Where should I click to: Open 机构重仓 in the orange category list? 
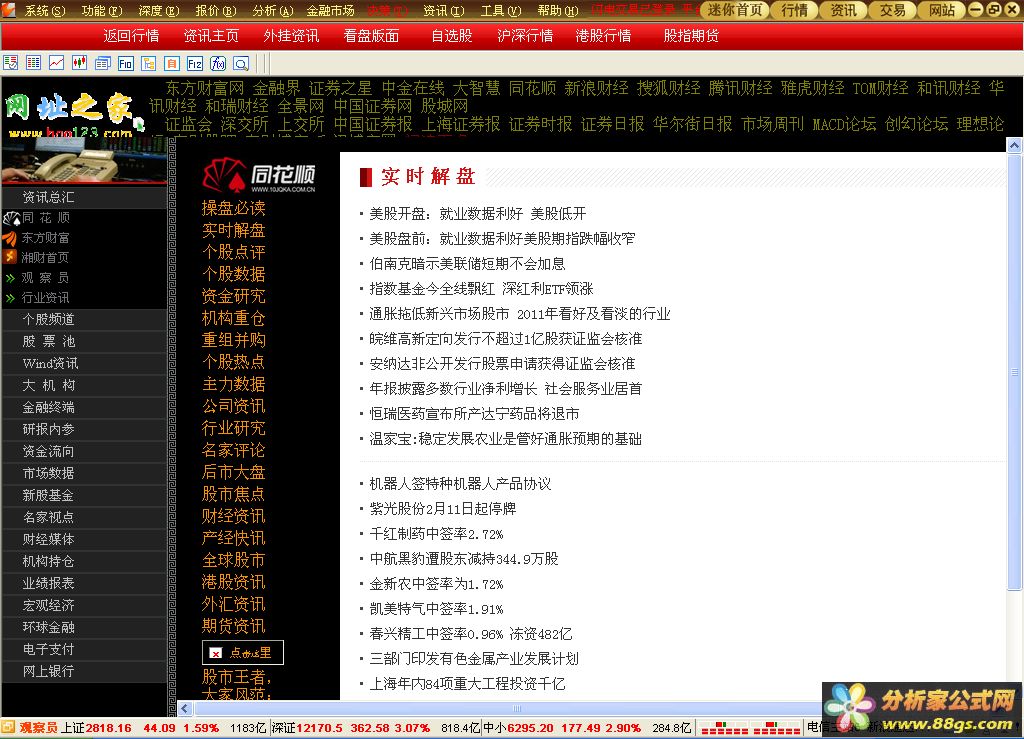pyautogui.click(x=233, y=318)
